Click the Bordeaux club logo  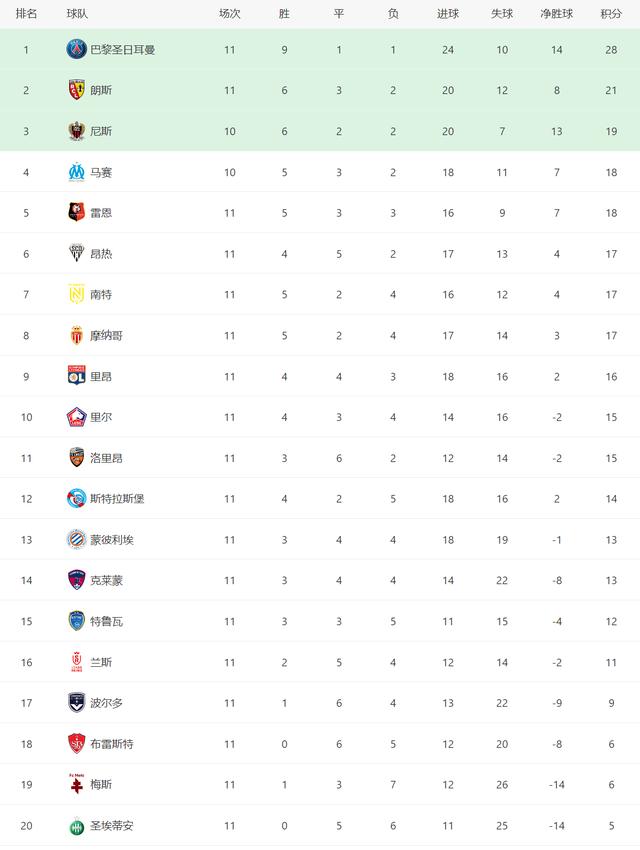click(77, 702)
